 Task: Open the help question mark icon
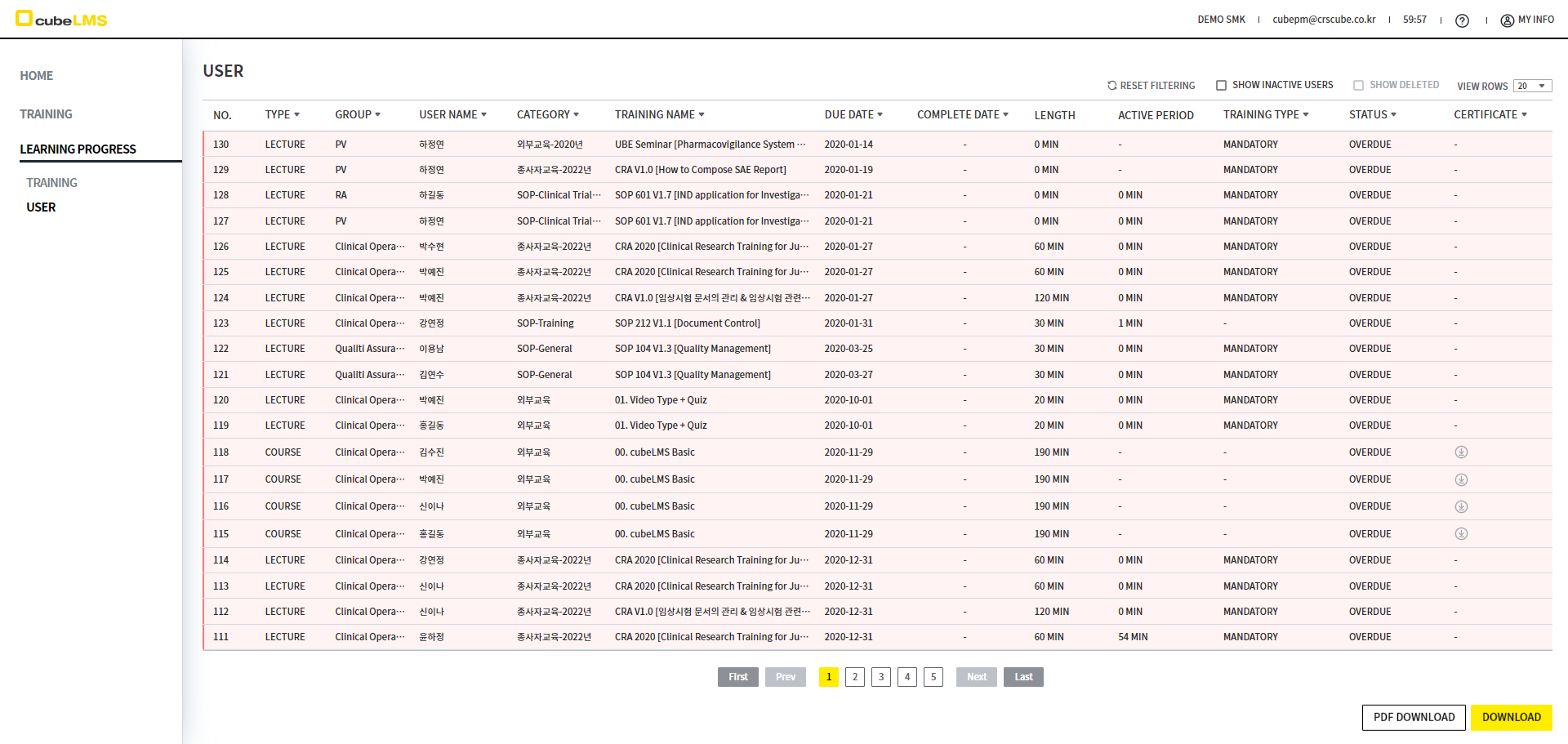pyautogui.click(x=1462, y=20)
